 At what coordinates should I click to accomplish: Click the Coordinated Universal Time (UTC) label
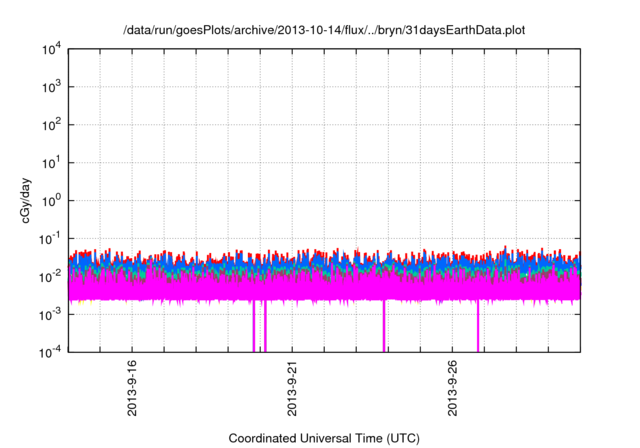coord(324,438)
